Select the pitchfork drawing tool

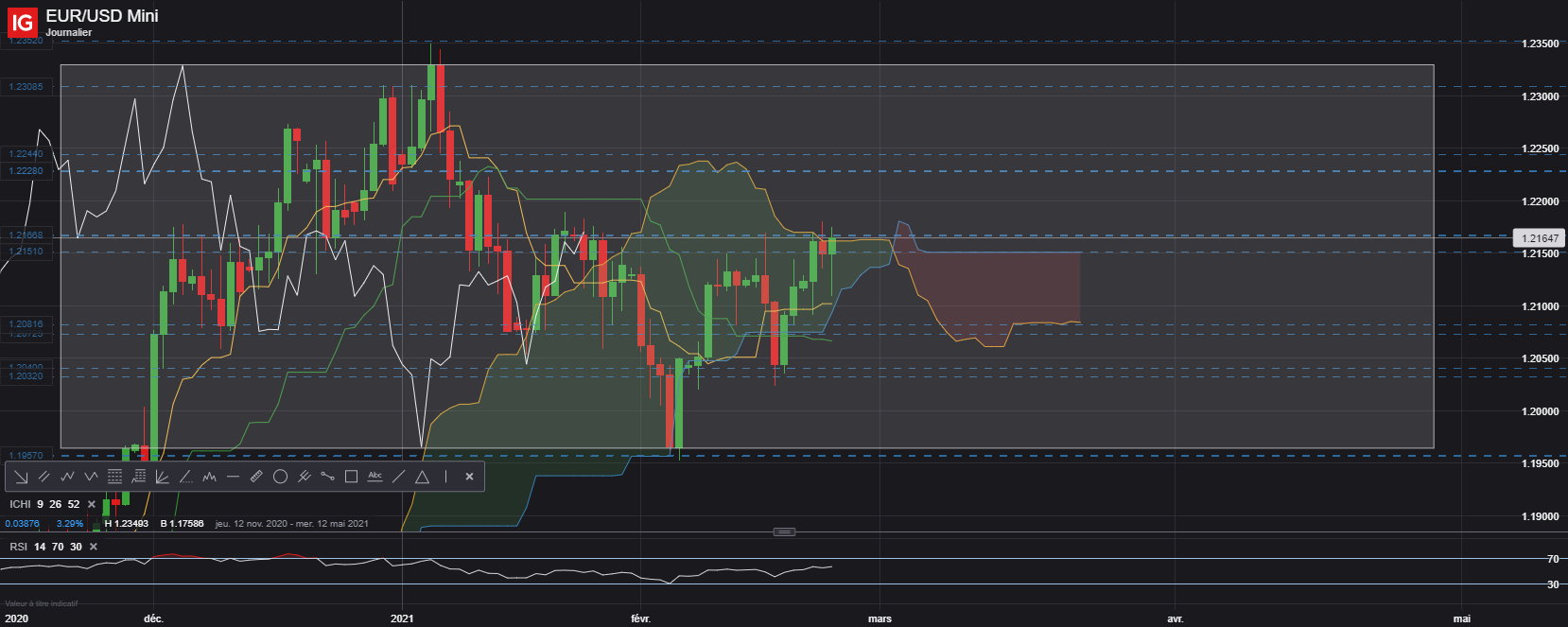click(304, 477)
